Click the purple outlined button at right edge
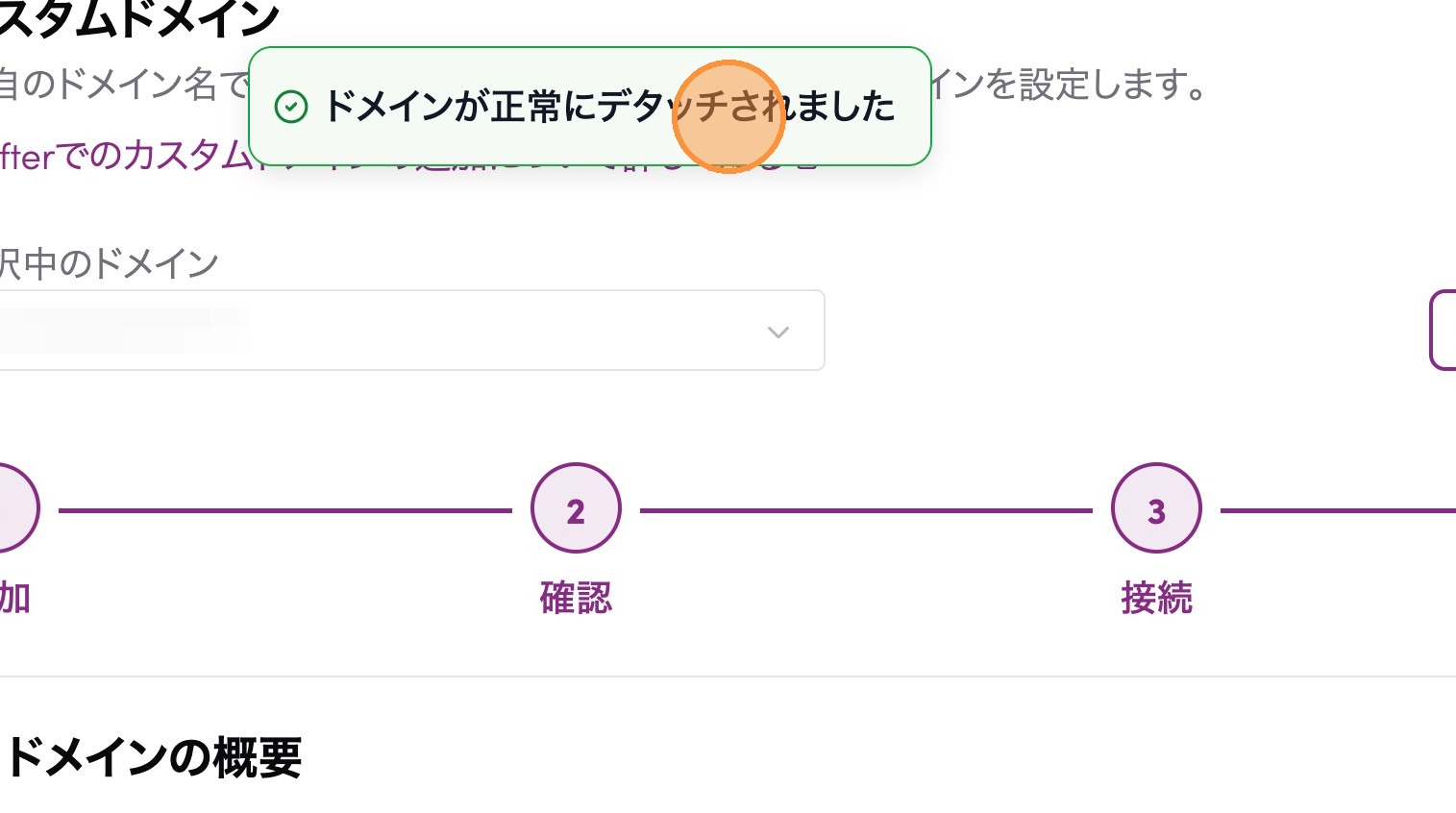The image size is (1456, 813). [x=1444, y=331]
